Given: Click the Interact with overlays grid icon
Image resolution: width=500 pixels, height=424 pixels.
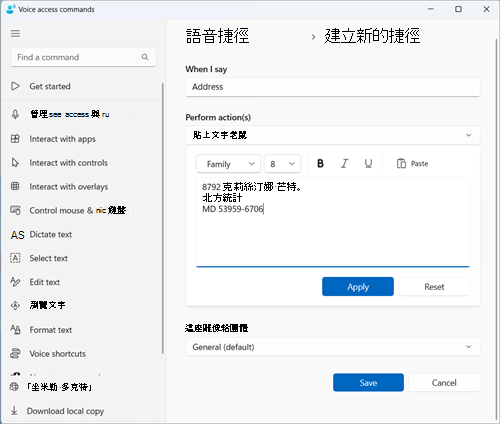Looking at the screenshot, I should [x=15, y=186].
